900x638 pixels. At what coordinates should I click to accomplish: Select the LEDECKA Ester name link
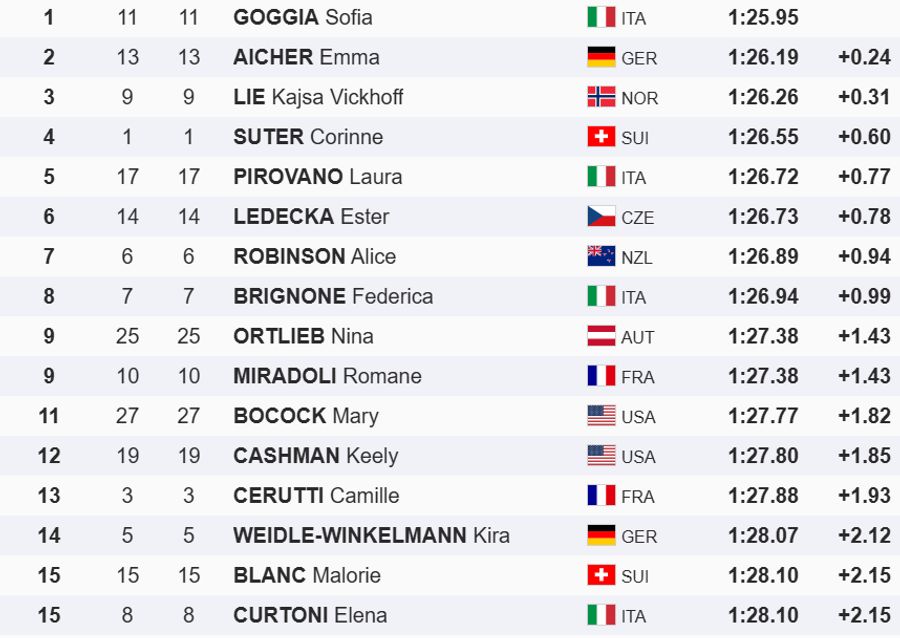pyautogui.click(x=311, y=216)
